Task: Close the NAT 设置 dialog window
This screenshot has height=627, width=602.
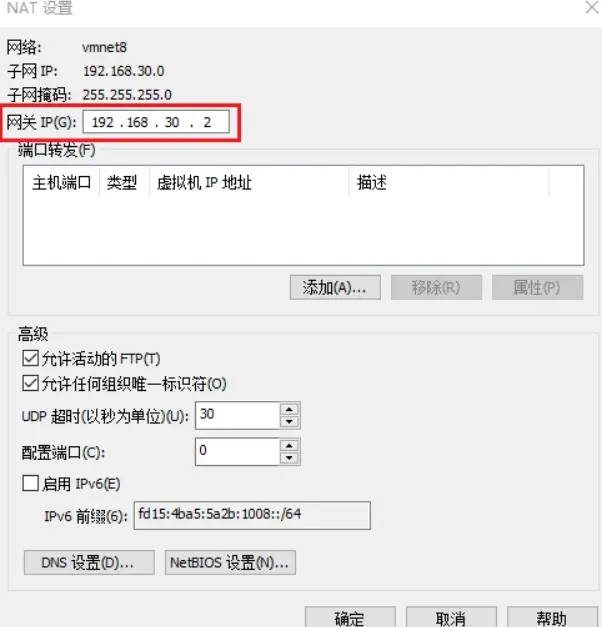Action: 592,7
